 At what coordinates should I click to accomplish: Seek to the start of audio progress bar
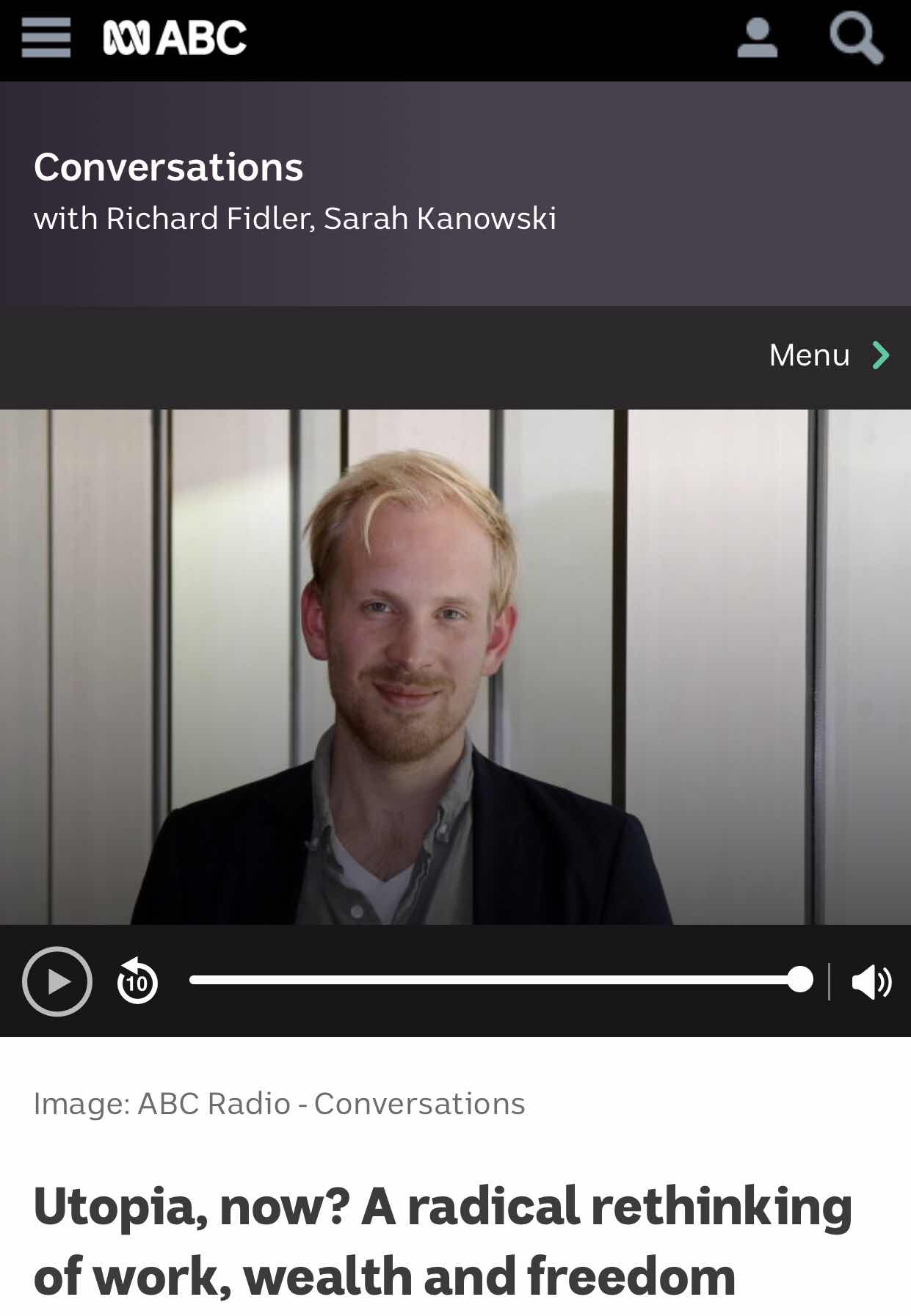tap(192, 980)
